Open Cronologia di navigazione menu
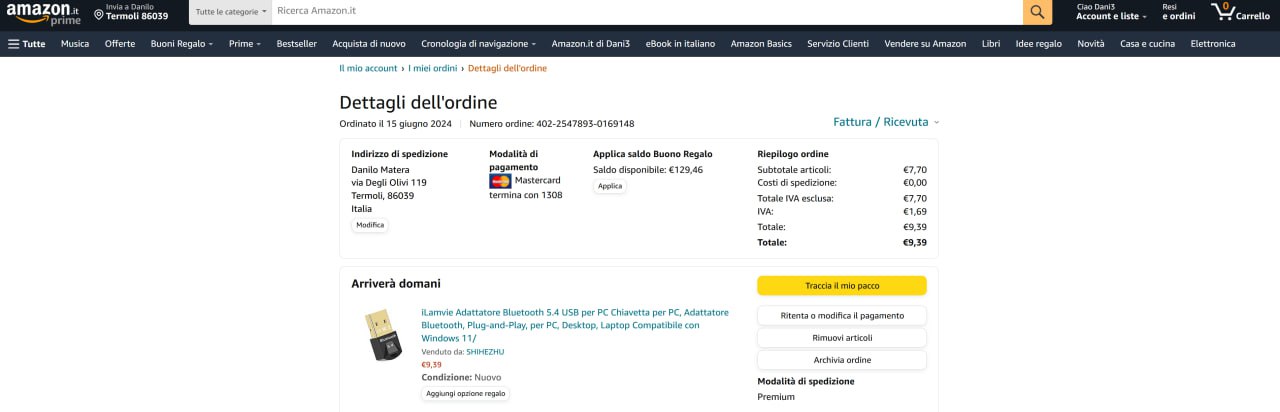 click(x=478, y=44)
